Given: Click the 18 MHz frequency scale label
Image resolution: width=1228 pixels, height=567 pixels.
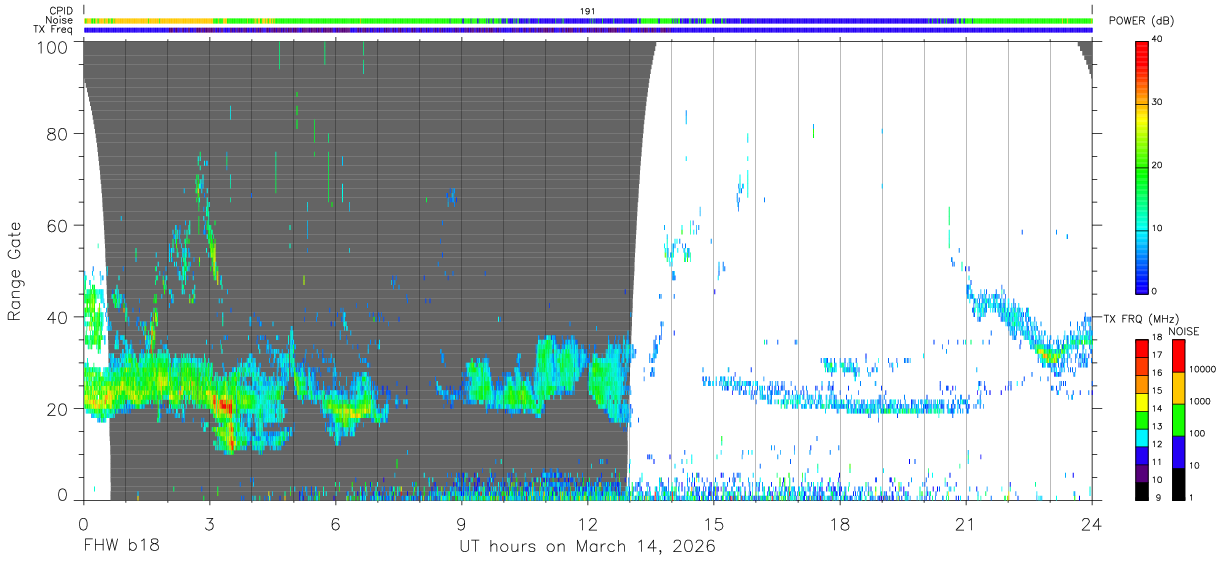Looking at the screenshot, I should (1156, 337).
